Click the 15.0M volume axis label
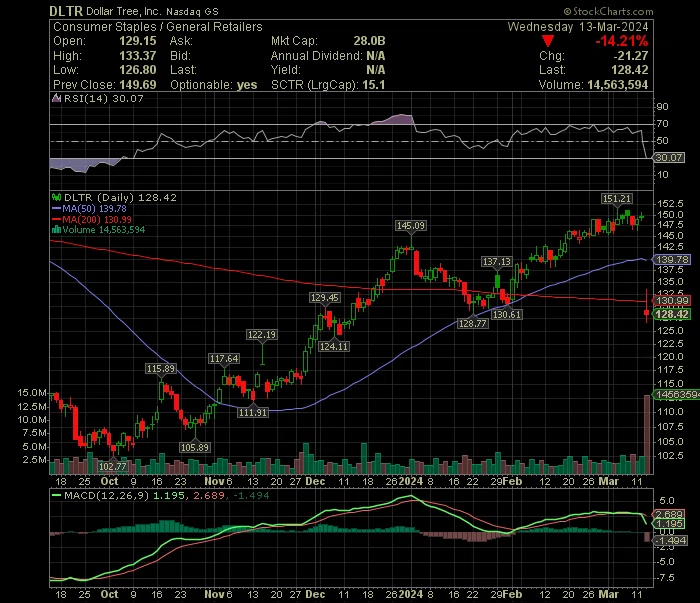The image size is (700, 603). [x=32, y=393]
